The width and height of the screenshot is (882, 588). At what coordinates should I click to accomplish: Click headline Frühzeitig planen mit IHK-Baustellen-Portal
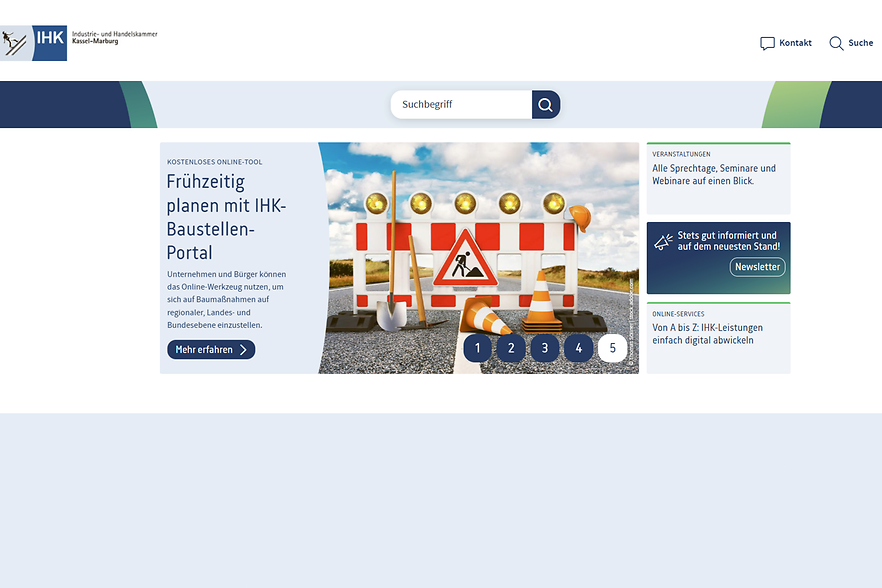(x=226, y=217)
